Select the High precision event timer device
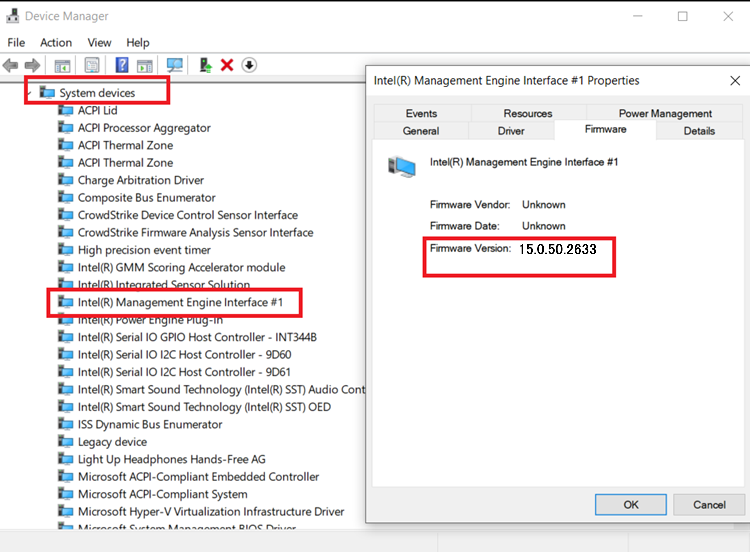The height and width of the screenshot is (552, 750). point(144,250)
